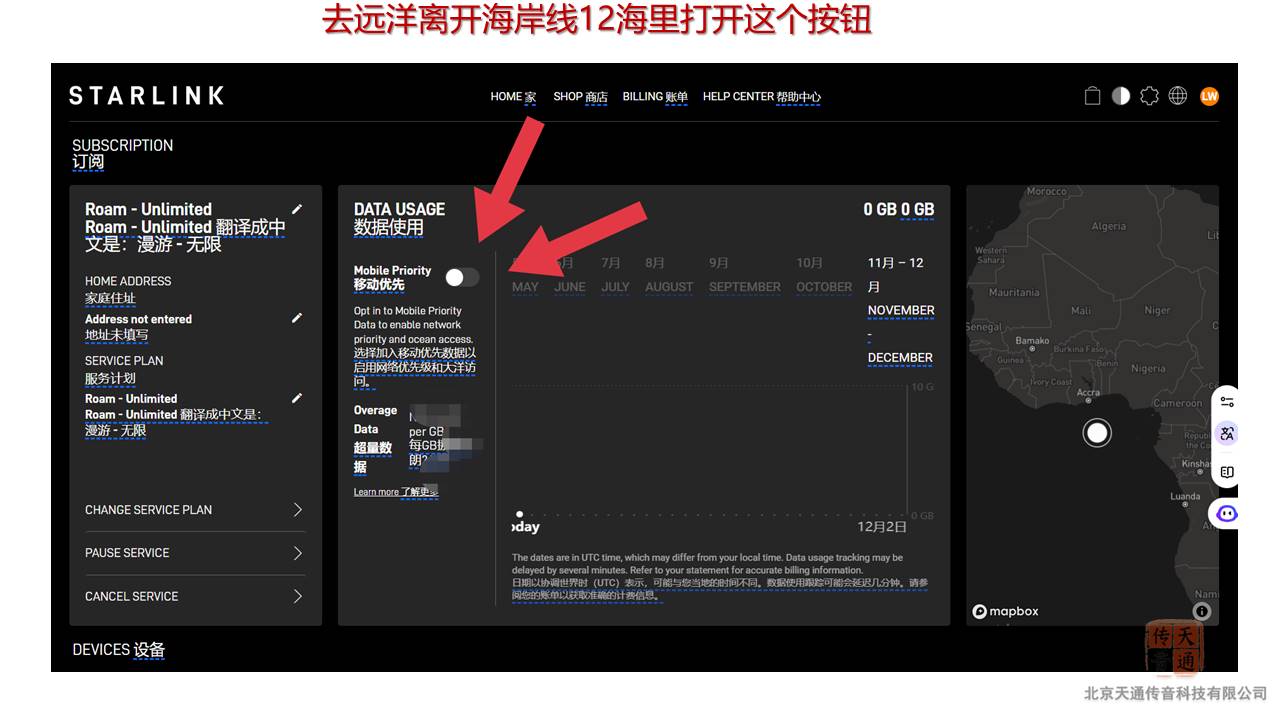Open the translate icon in side floating bar
Image resolution: width=1280 pixels, height=720 pixels.
1227,433
